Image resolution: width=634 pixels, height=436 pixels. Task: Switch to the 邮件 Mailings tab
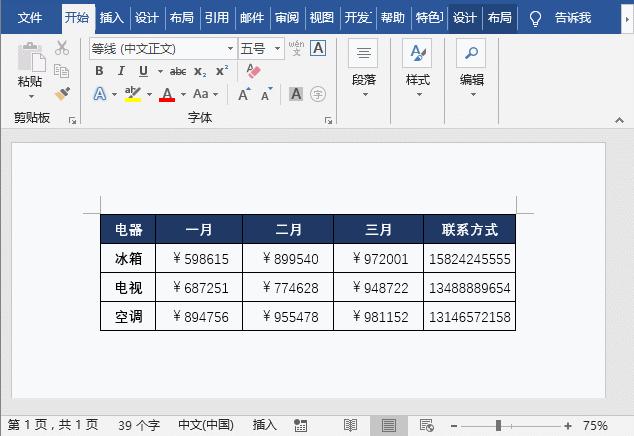(252, 17)
